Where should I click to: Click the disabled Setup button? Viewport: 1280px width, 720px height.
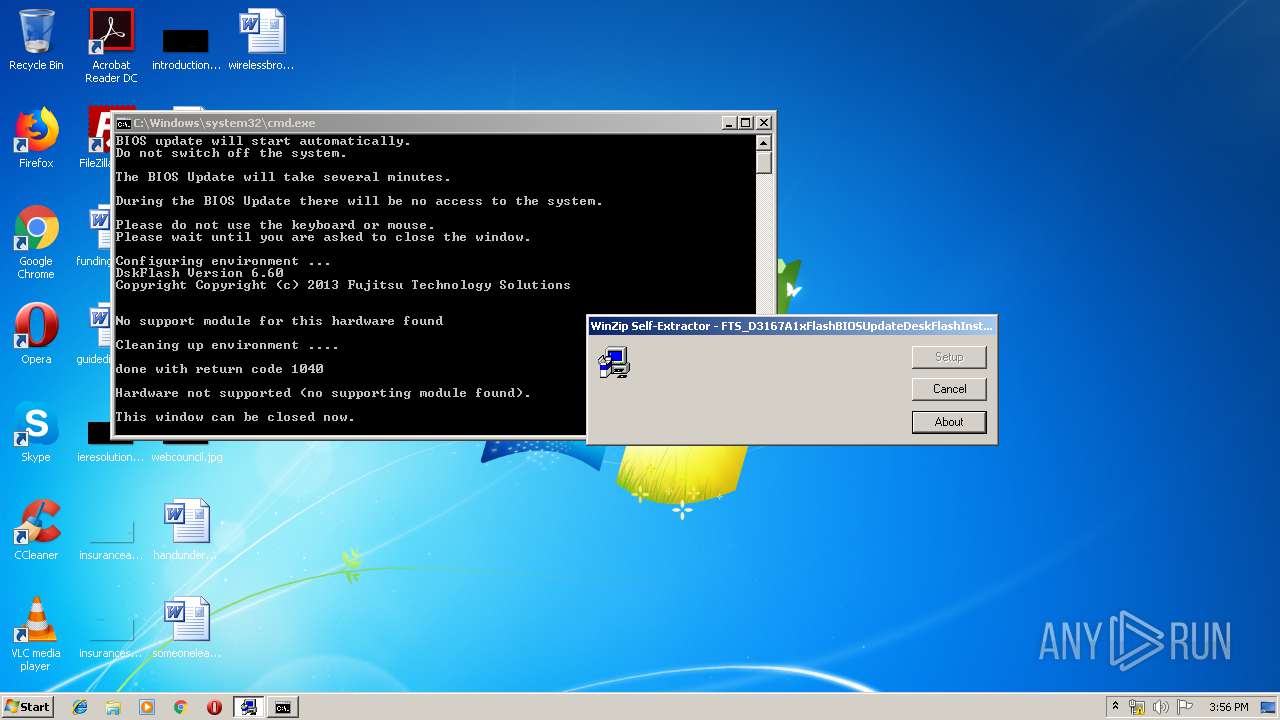(x=949, y=357)
